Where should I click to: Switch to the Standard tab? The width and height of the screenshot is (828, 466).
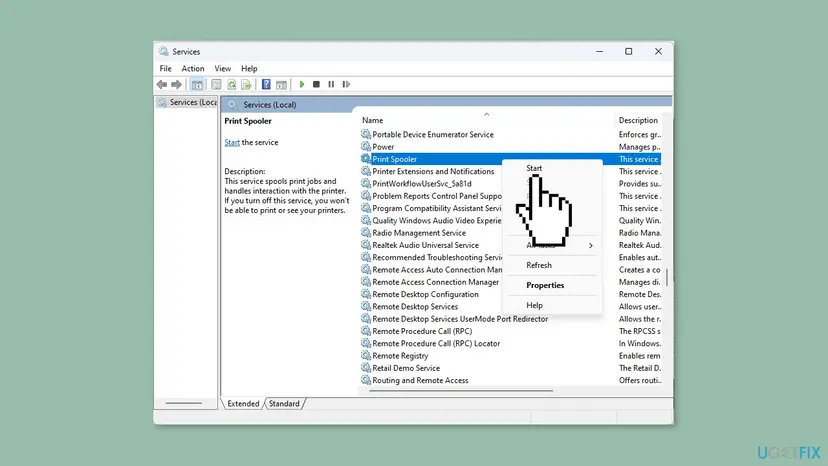click(284, 404)
